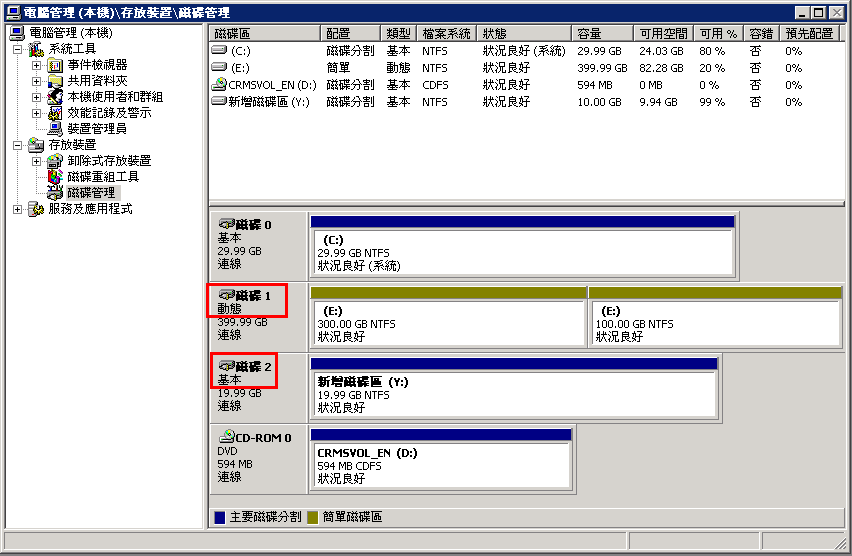Click the 磁碟 1 disk icon

click(x=227, y=295)
